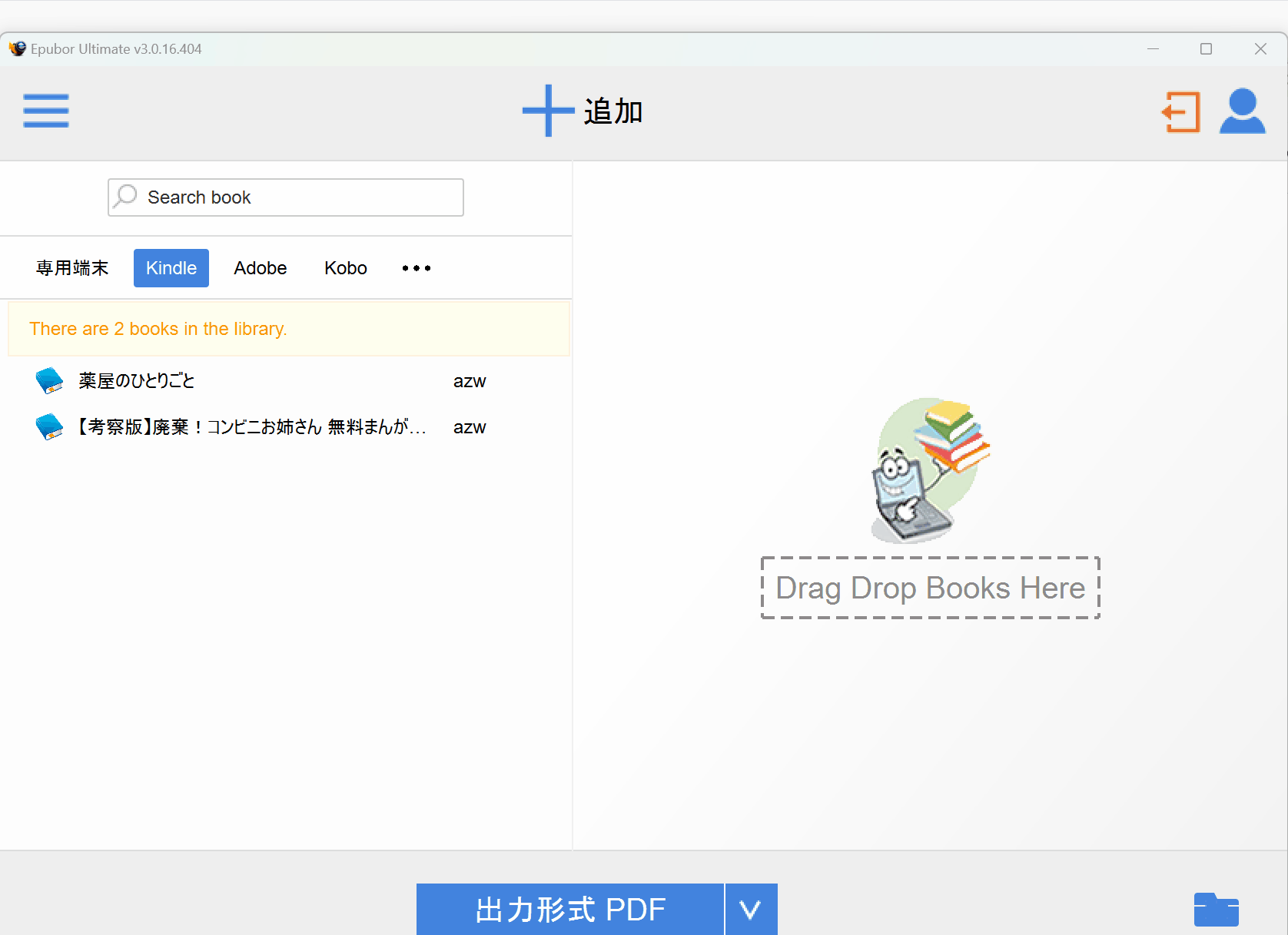Click the book icon beside 薬屋のひとりごと

point(50,381)
